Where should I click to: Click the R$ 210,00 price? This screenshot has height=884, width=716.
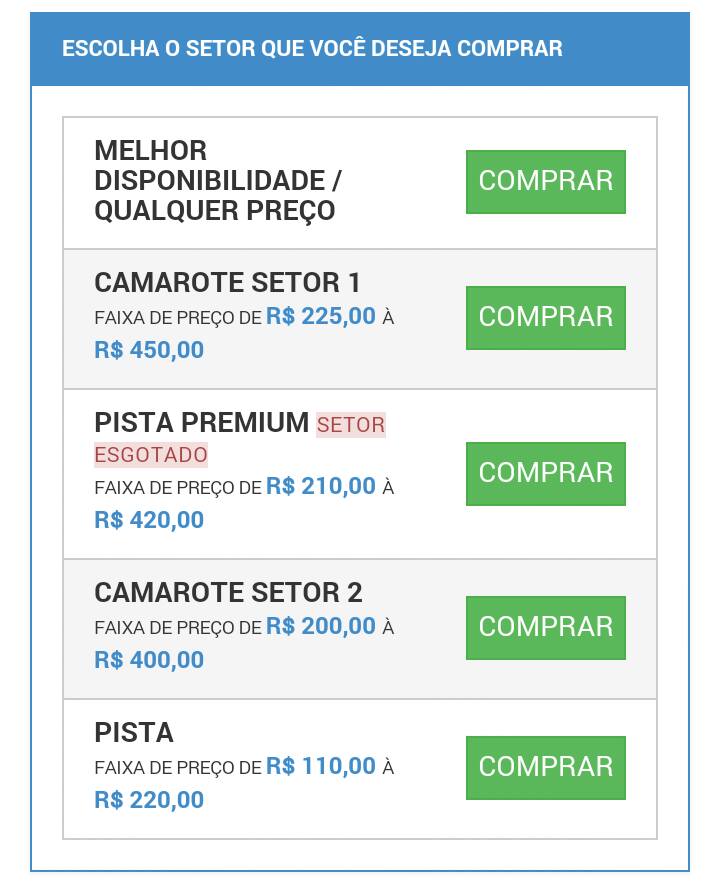pos(321,486)
